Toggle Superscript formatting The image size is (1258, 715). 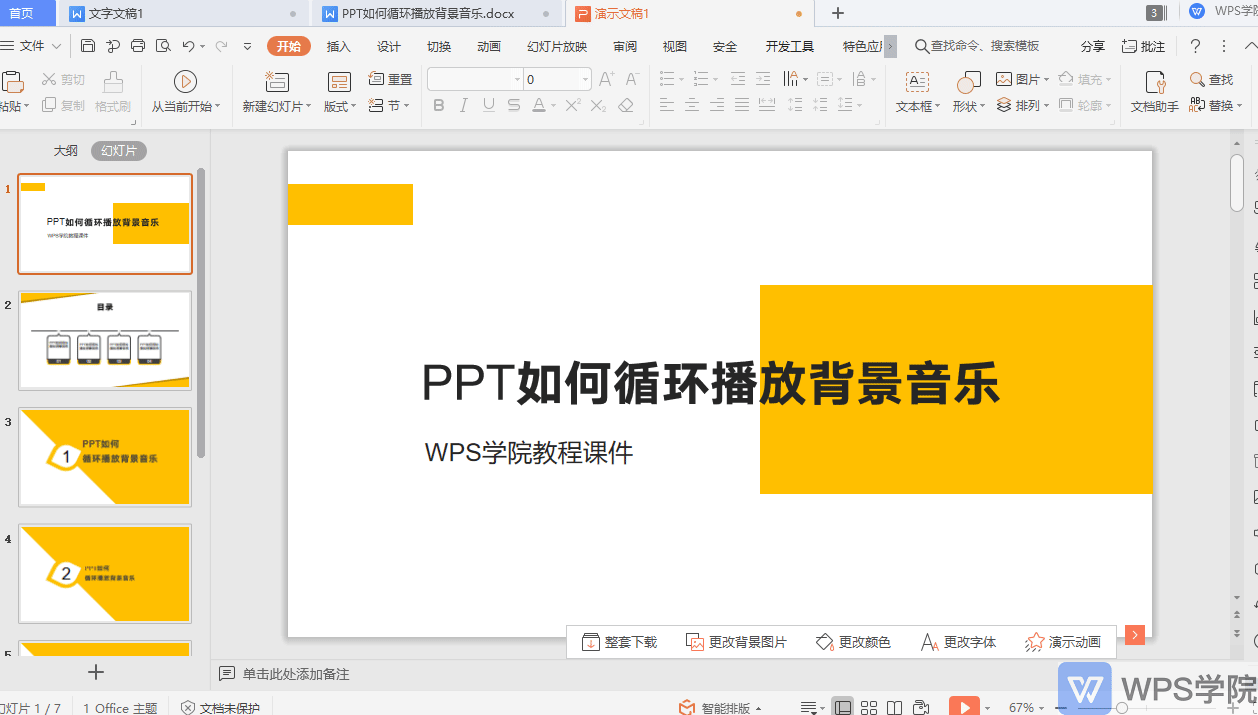click(573, 105)
